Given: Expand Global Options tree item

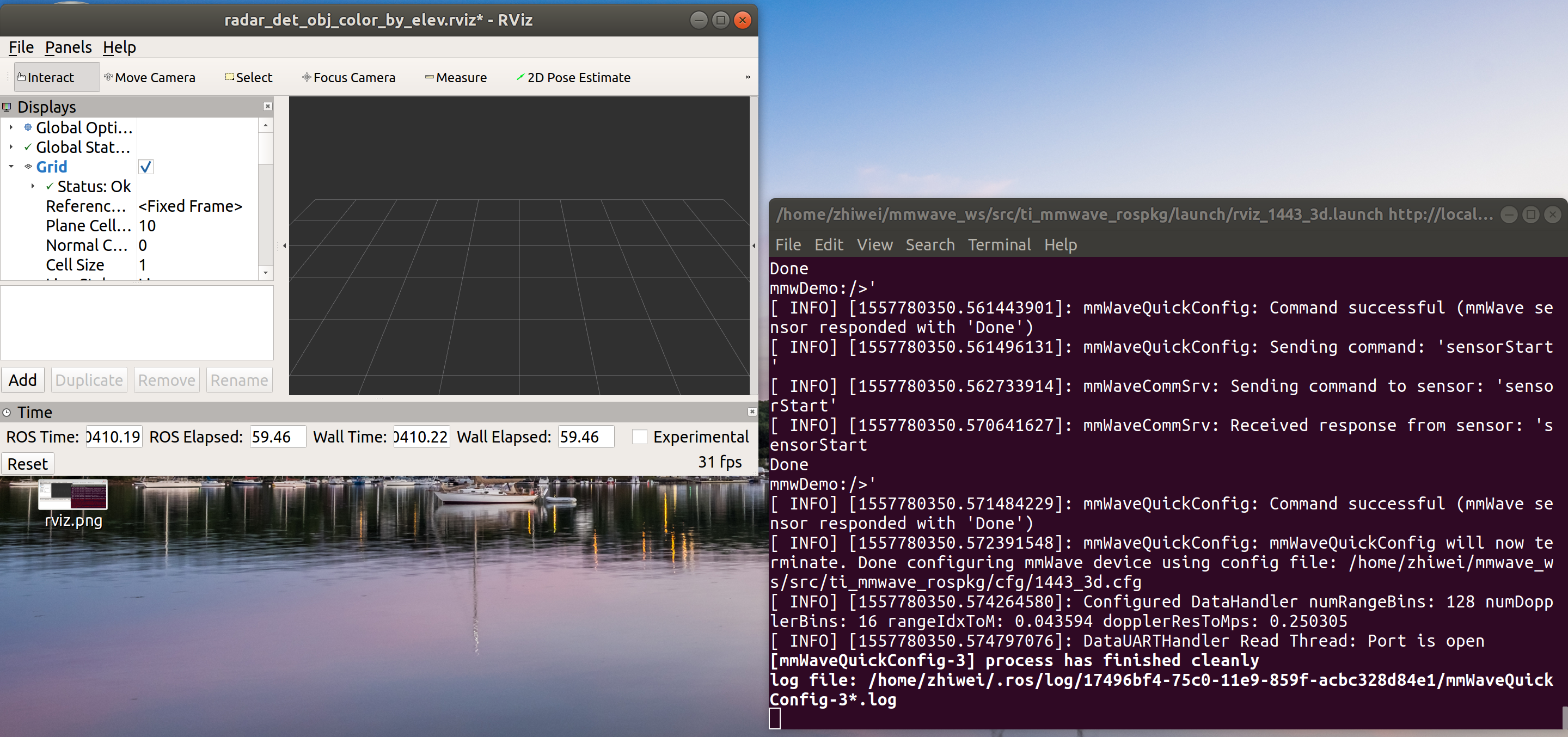Looking at the screenshot, I should click(11, 127).
